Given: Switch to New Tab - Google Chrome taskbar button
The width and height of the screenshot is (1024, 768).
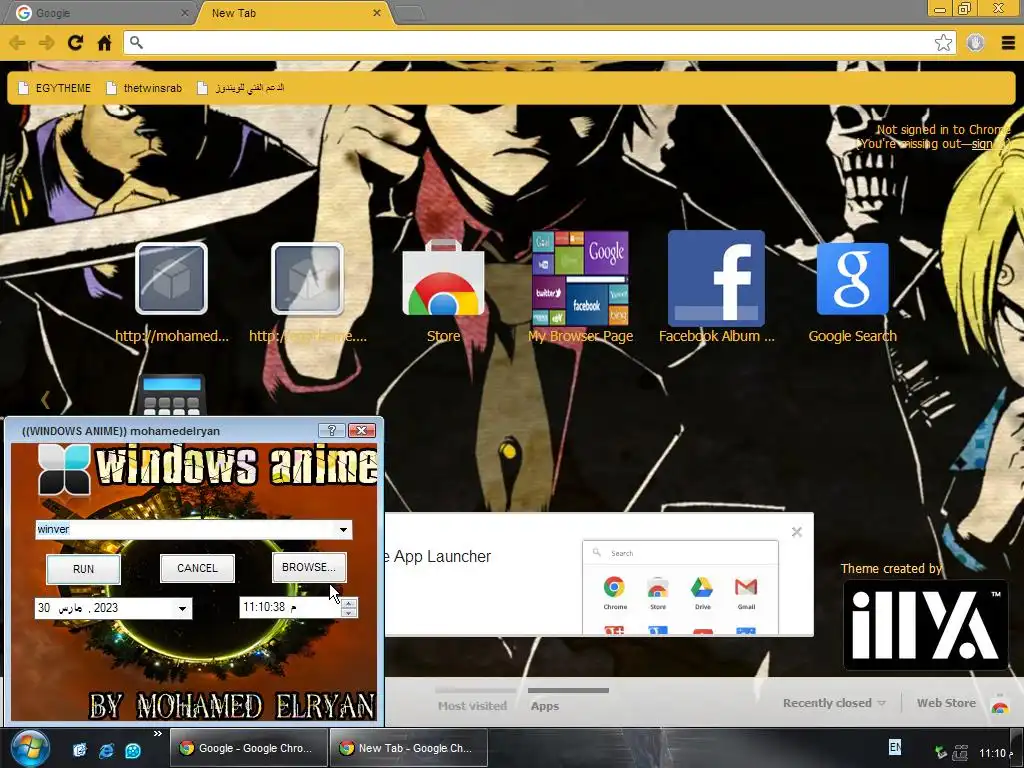Looking at the screenshot, I should (409, 748).
